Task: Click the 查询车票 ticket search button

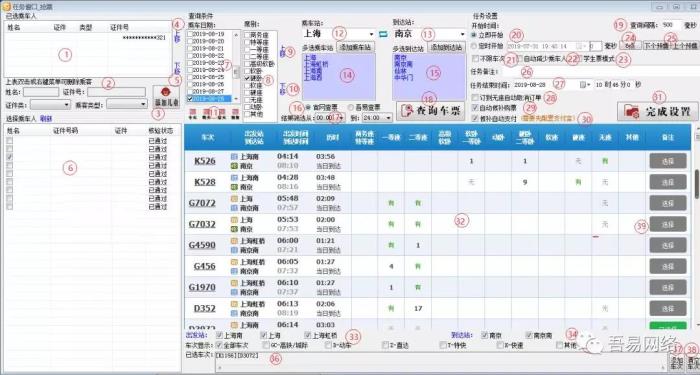Action: point(429,111)
